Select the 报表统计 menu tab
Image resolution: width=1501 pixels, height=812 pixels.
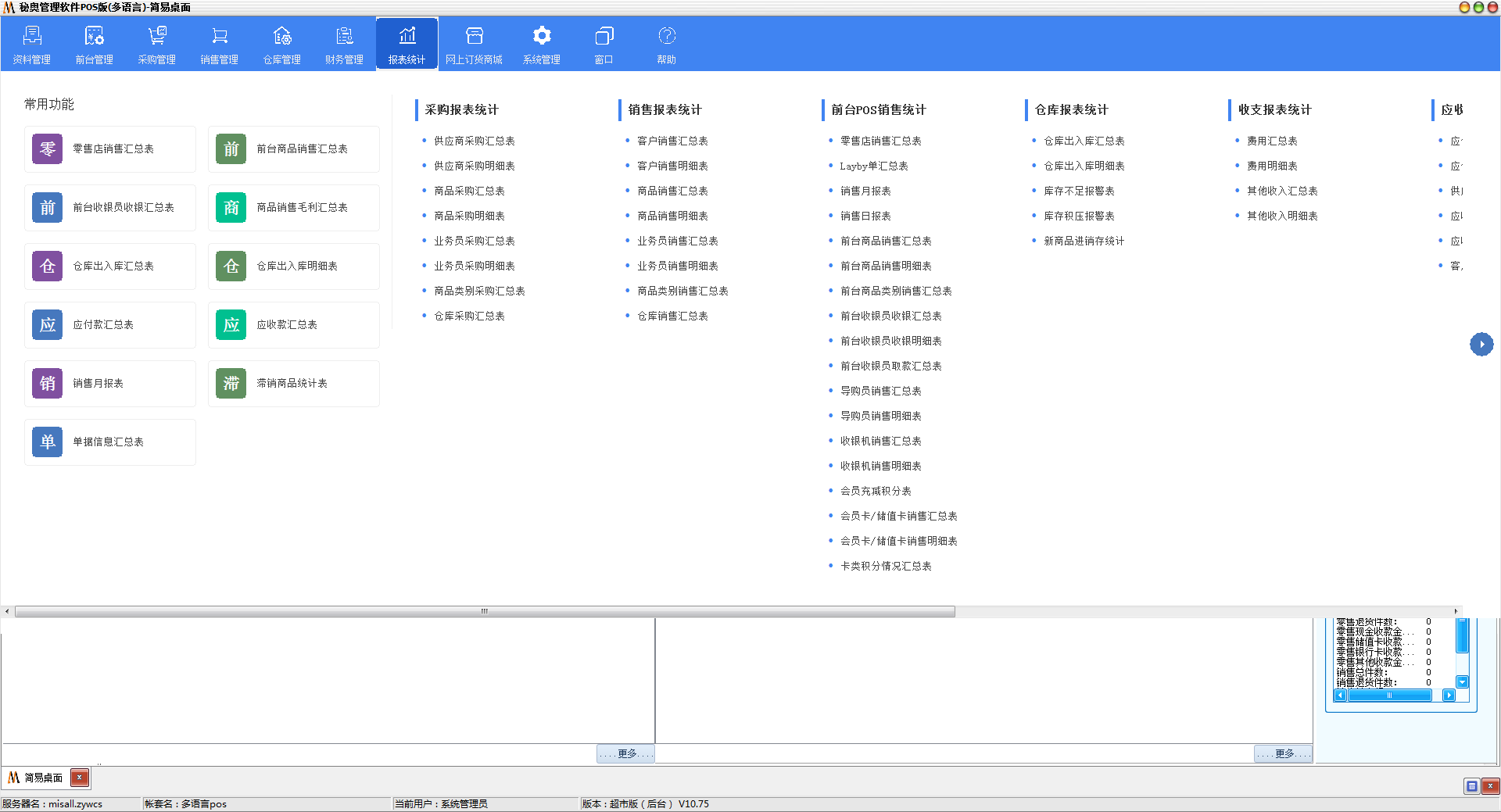pyautogui.click(x=407, y=44)
